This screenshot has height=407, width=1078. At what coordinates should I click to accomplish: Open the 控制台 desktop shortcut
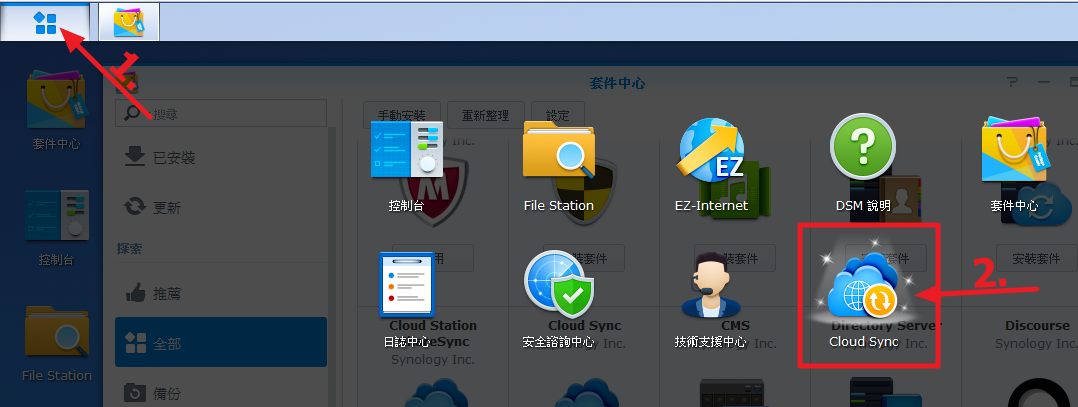(56, 228)
